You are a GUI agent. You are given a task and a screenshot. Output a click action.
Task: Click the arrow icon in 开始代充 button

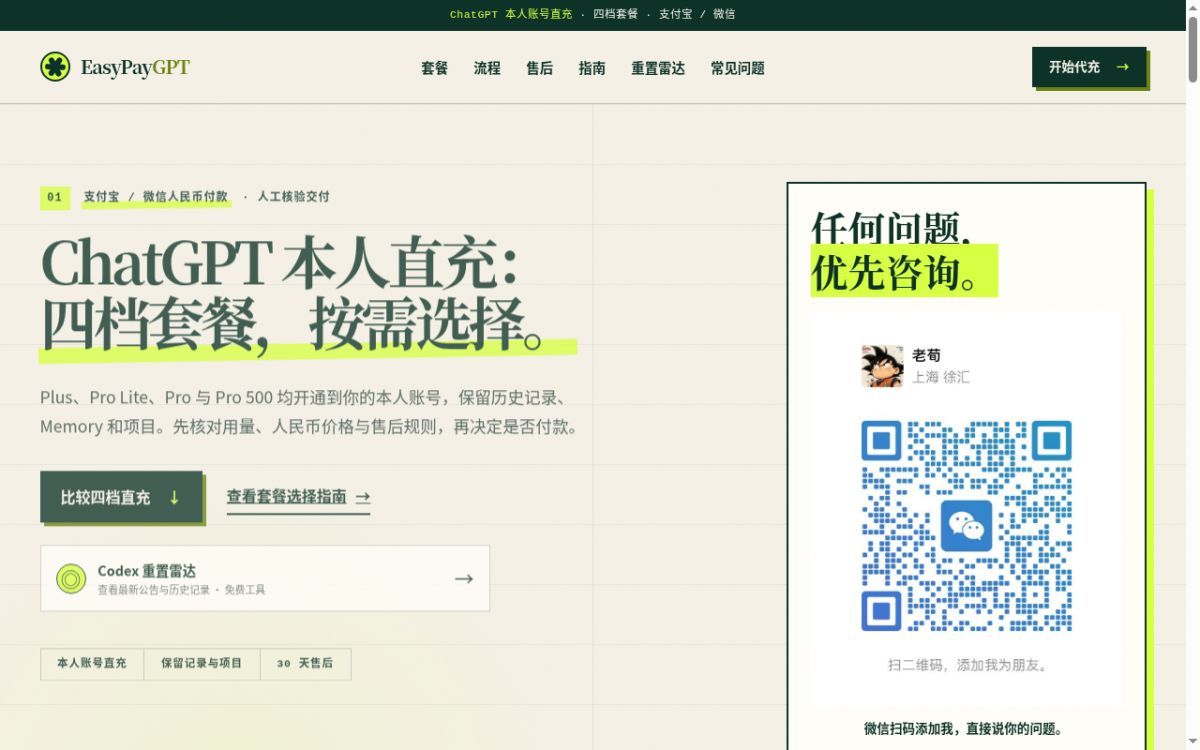[x=1122, y=67]
